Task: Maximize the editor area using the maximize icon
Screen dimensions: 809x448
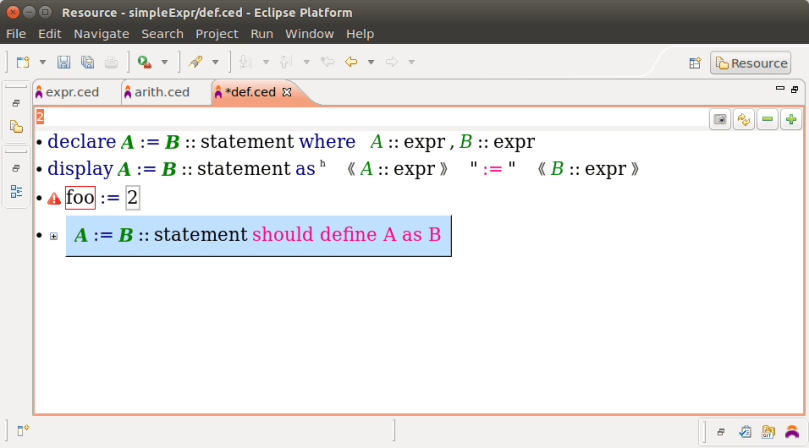Action: (x=795, y=89)
